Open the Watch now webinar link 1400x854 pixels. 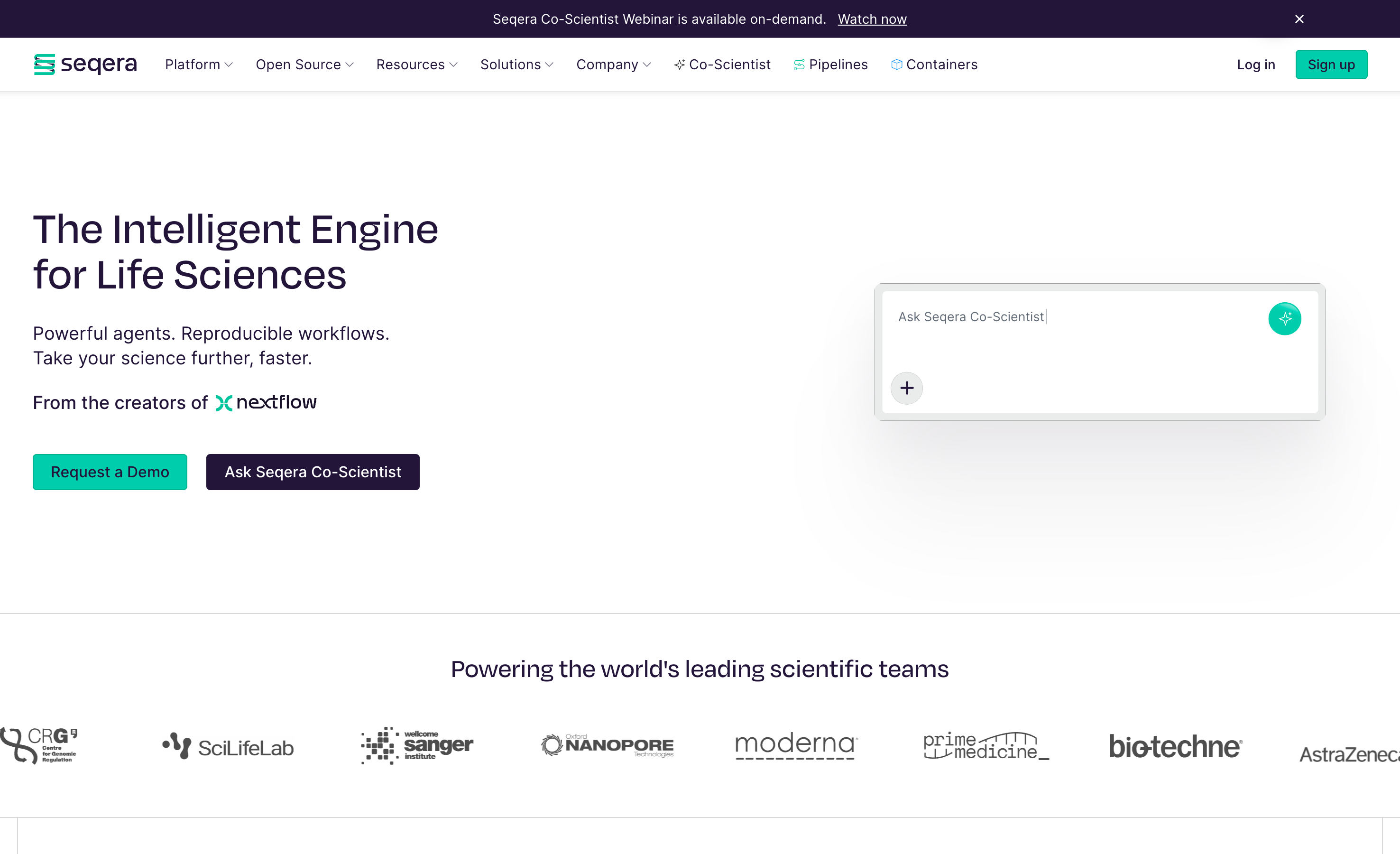[x=872, y=19]
